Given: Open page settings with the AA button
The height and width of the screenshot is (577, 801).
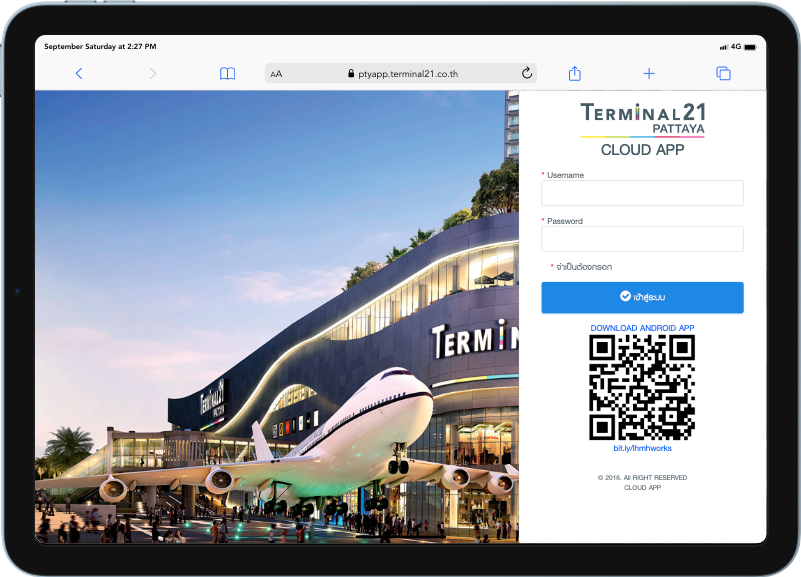Looking at the screenshot, I should point(277,73).
